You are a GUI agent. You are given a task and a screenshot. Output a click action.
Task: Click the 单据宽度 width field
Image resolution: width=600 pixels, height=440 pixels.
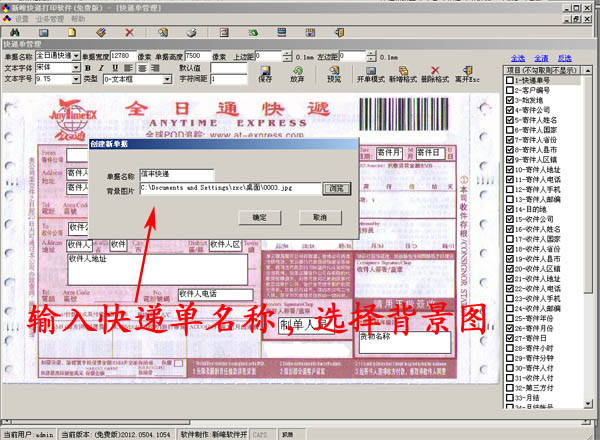123,56
